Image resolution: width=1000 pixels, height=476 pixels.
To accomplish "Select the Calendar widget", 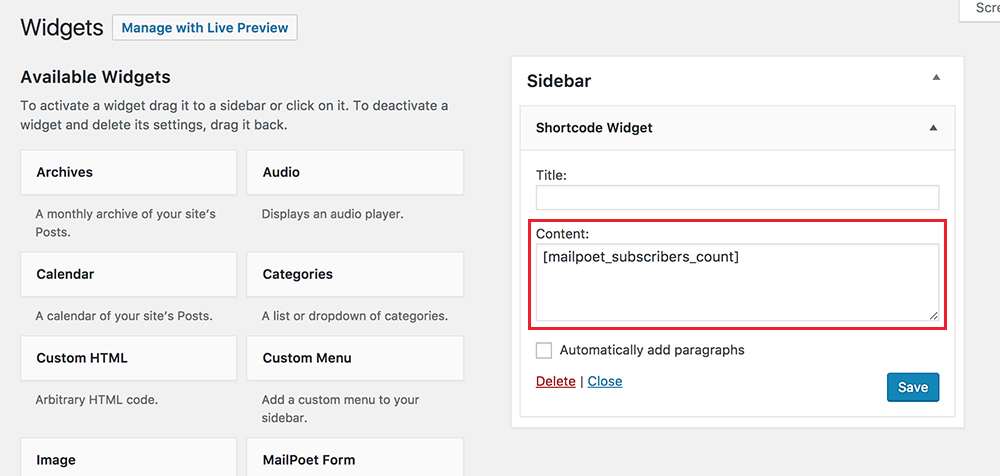I will pyautogui.click(x=128, y=274).
